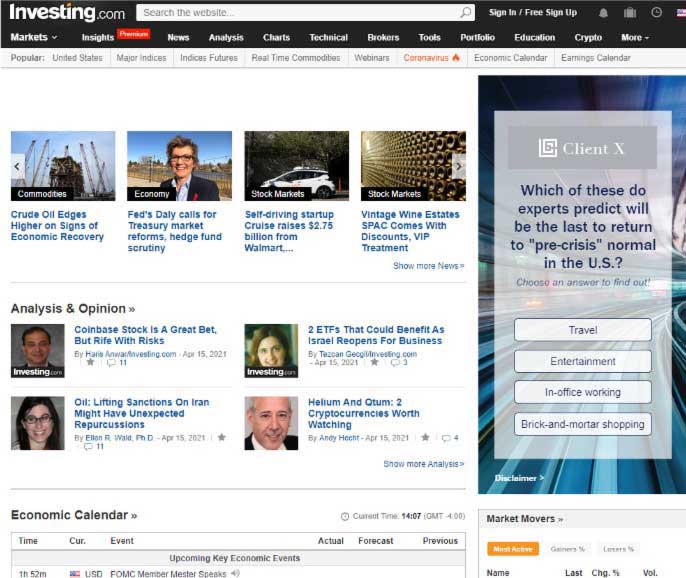Image resolution: width=686 pixels, height=578 pixels.
Task: Star the 2 ETFs Israel article
Action: click(x=374, y=362)
